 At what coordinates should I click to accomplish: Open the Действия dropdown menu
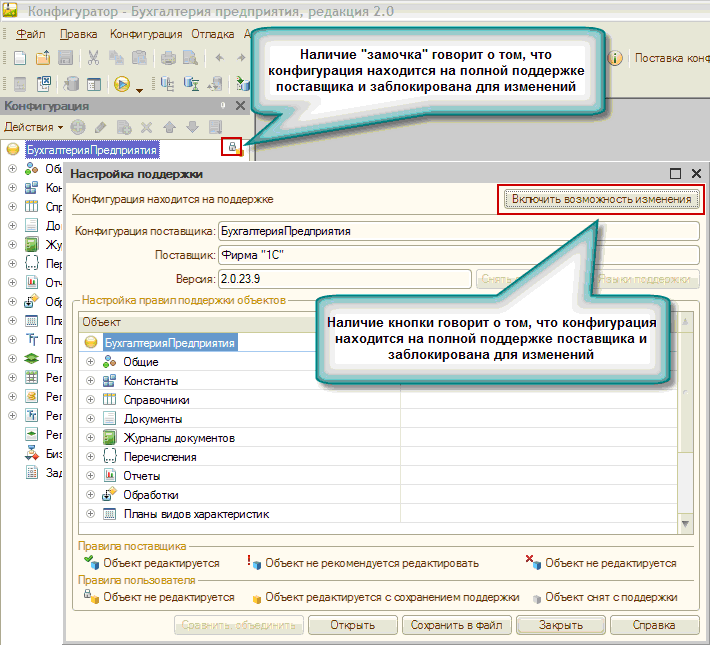tap(33, 127)
